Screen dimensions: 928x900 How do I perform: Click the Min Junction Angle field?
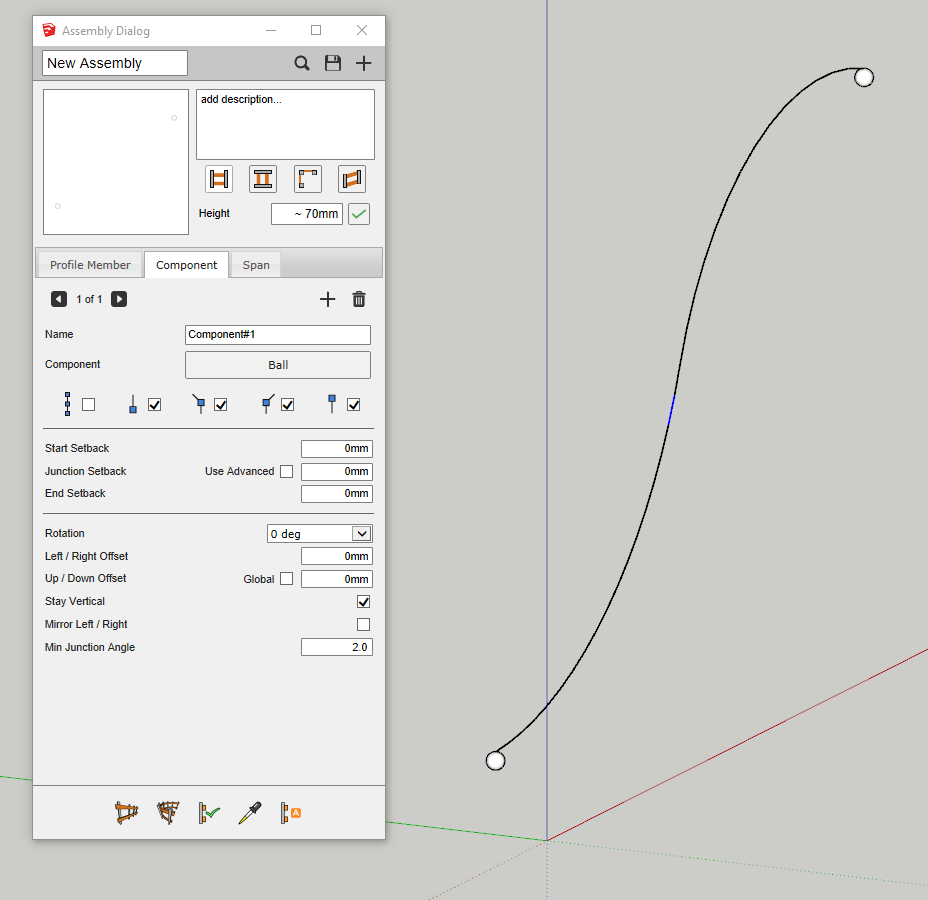click(337, 647)
